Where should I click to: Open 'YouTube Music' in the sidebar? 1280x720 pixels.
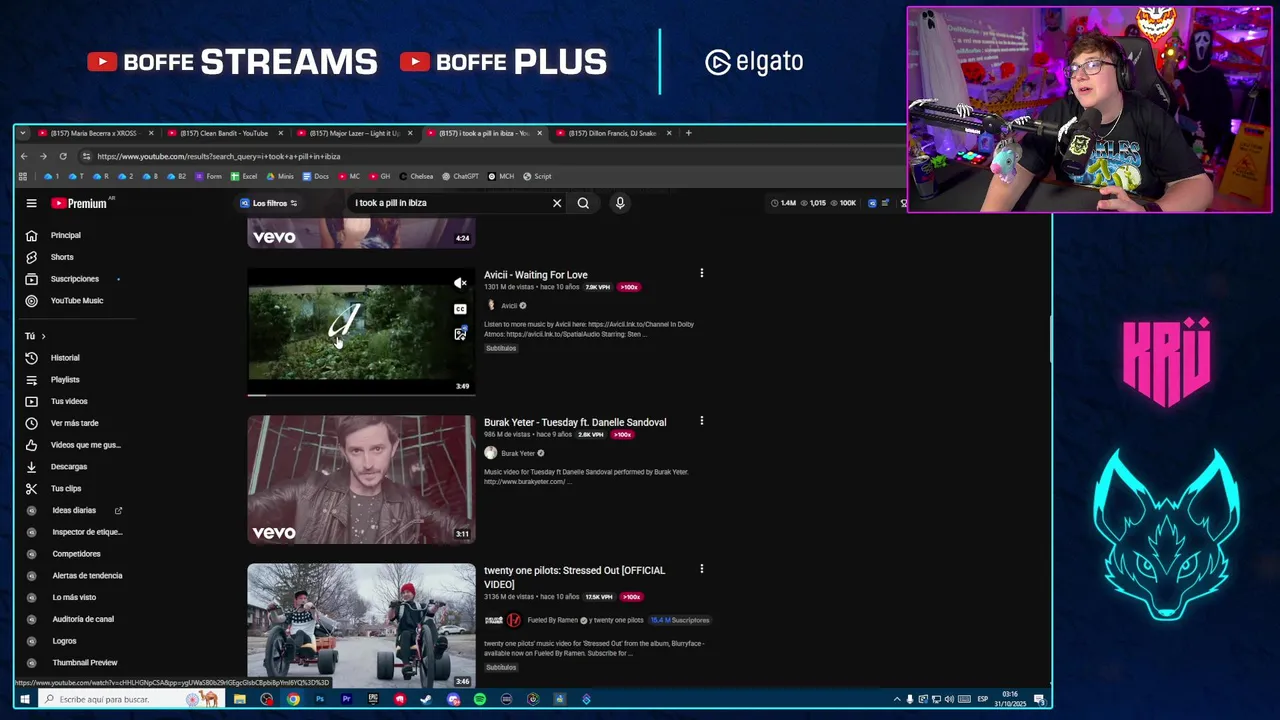77,300
